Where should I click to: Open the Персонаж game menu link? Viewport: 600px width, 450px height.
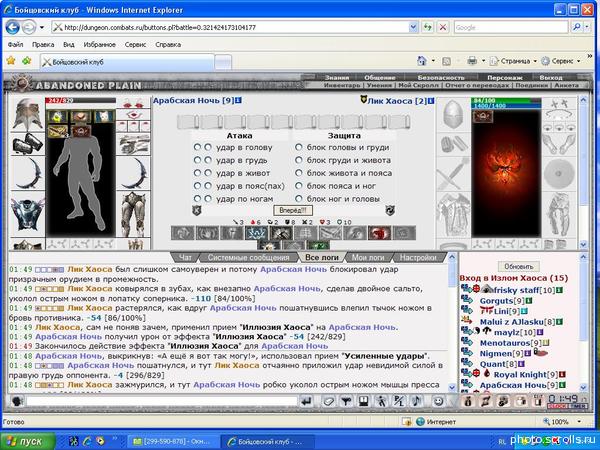tap(505, 77)
